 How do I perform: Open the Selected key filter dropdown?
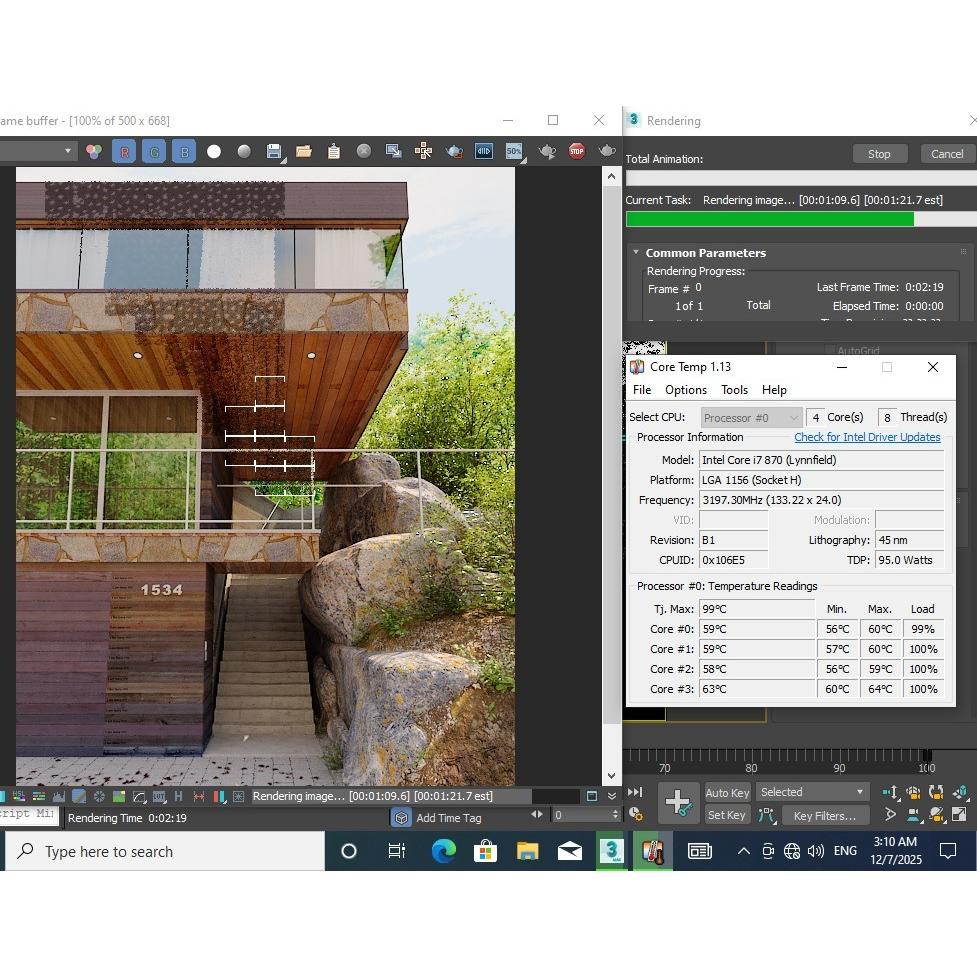pos(812,792)
